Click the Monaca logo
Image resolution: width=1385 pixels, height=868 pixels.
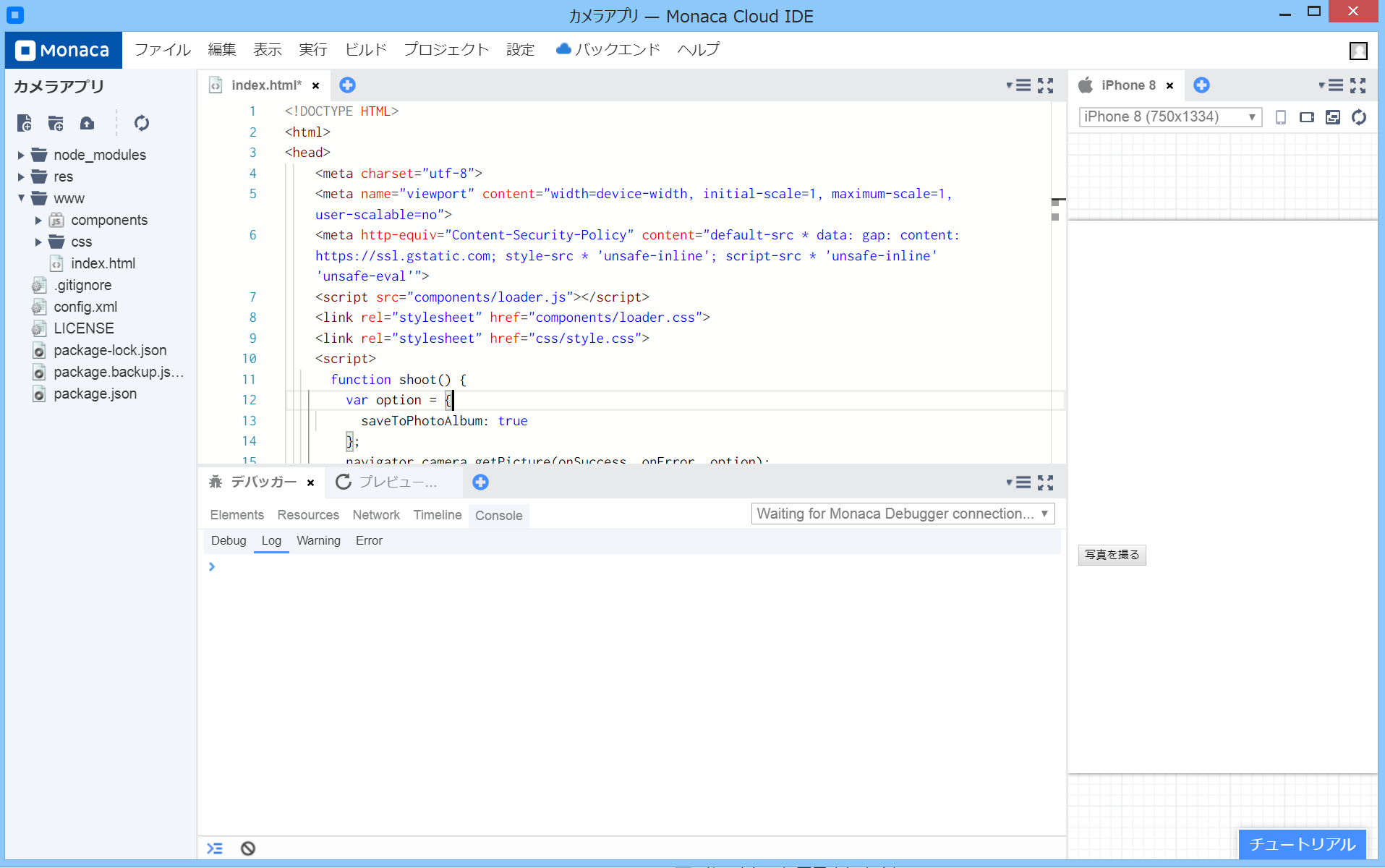pos(64,50)
